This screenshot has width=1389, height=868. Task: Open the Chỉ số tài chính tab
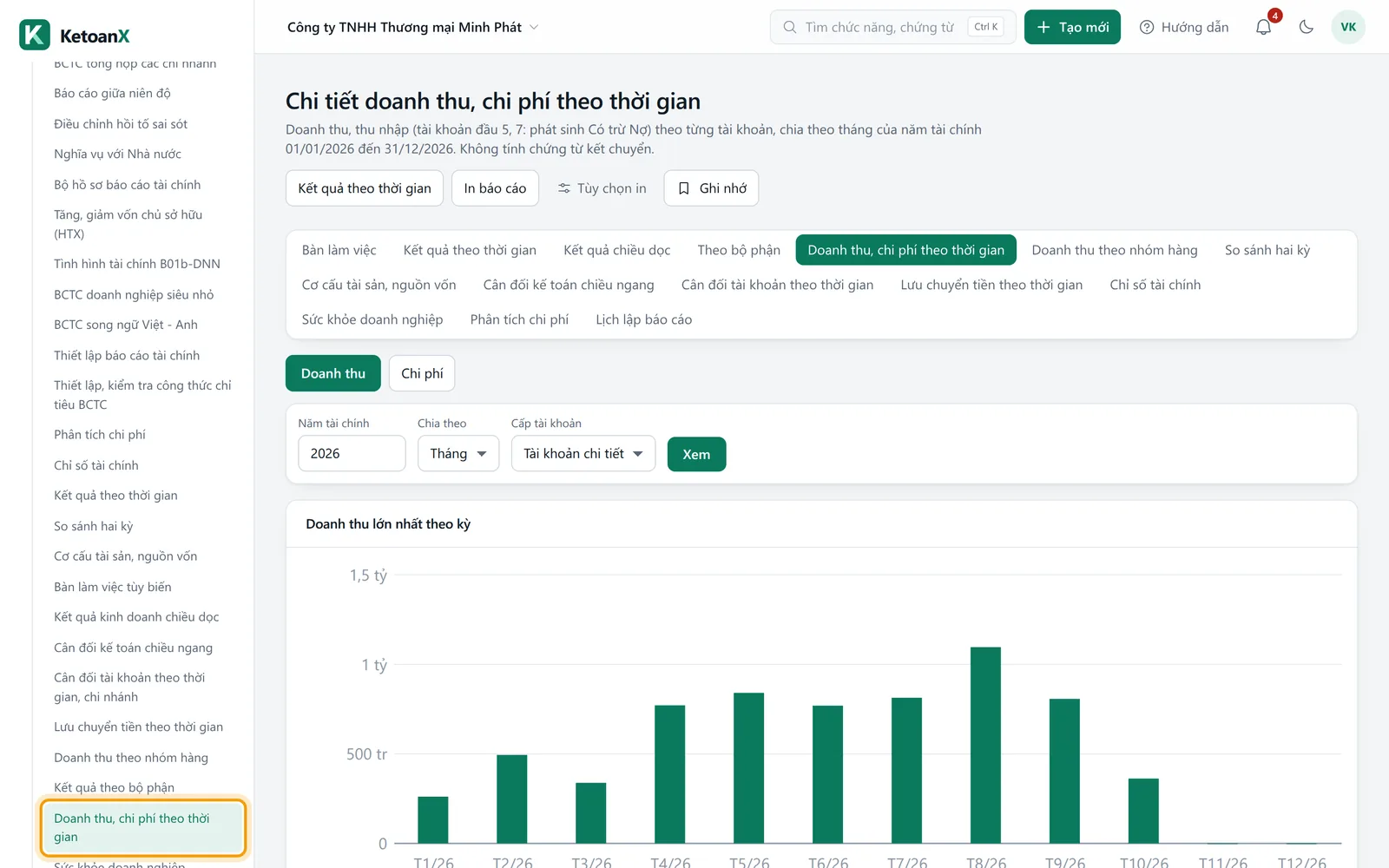click(x=1155, y=285)
